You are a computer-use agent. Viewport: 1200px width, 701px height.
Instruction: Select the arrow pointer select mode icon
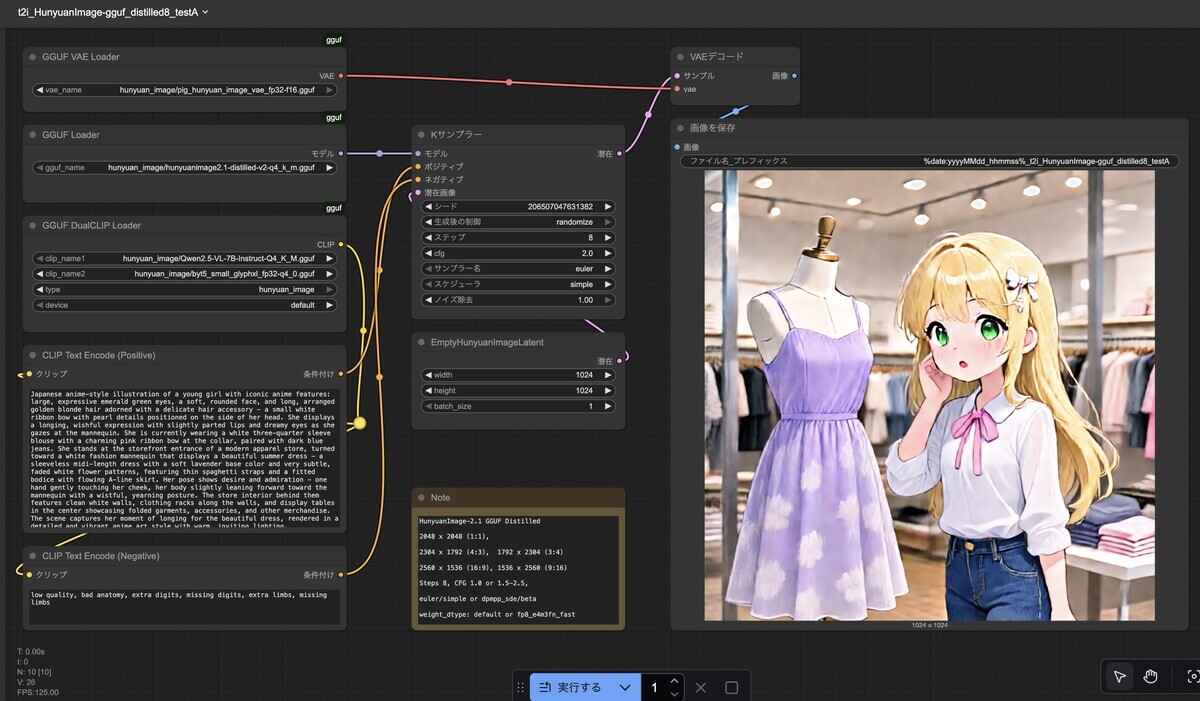(x=1119, y=677)
